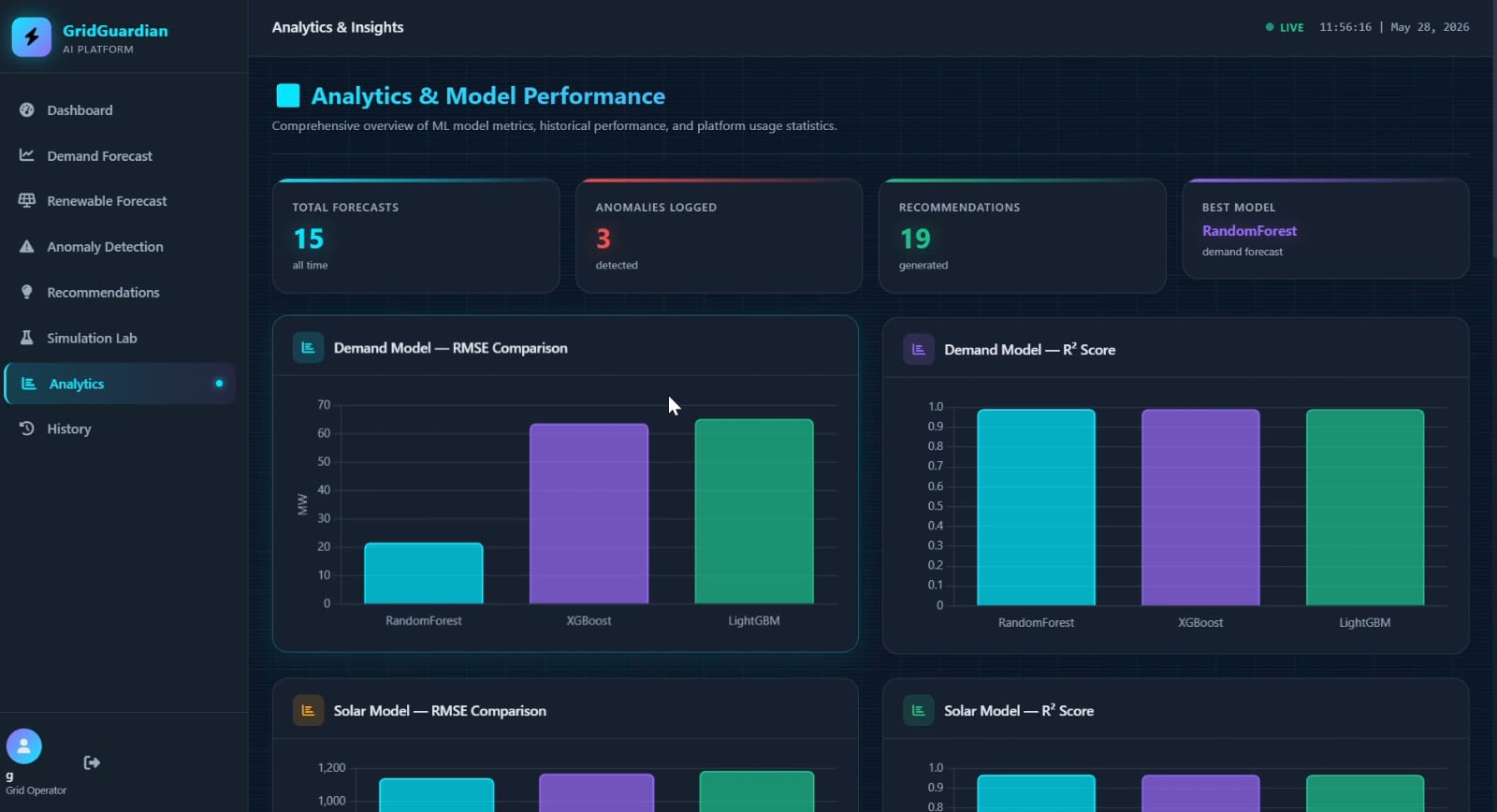Click the logout arrow icon

tap(92, 762)
